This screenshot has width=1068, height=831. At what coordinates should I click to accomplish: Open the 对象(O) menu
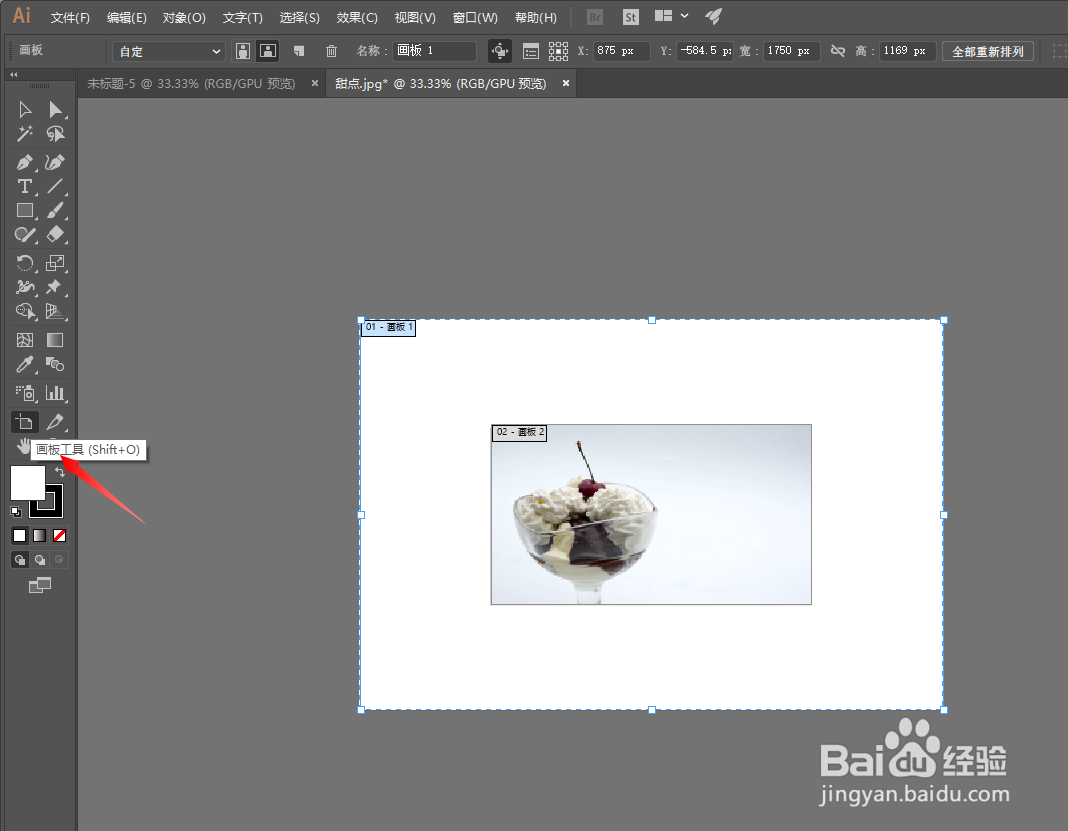click(x=184, y=17)
